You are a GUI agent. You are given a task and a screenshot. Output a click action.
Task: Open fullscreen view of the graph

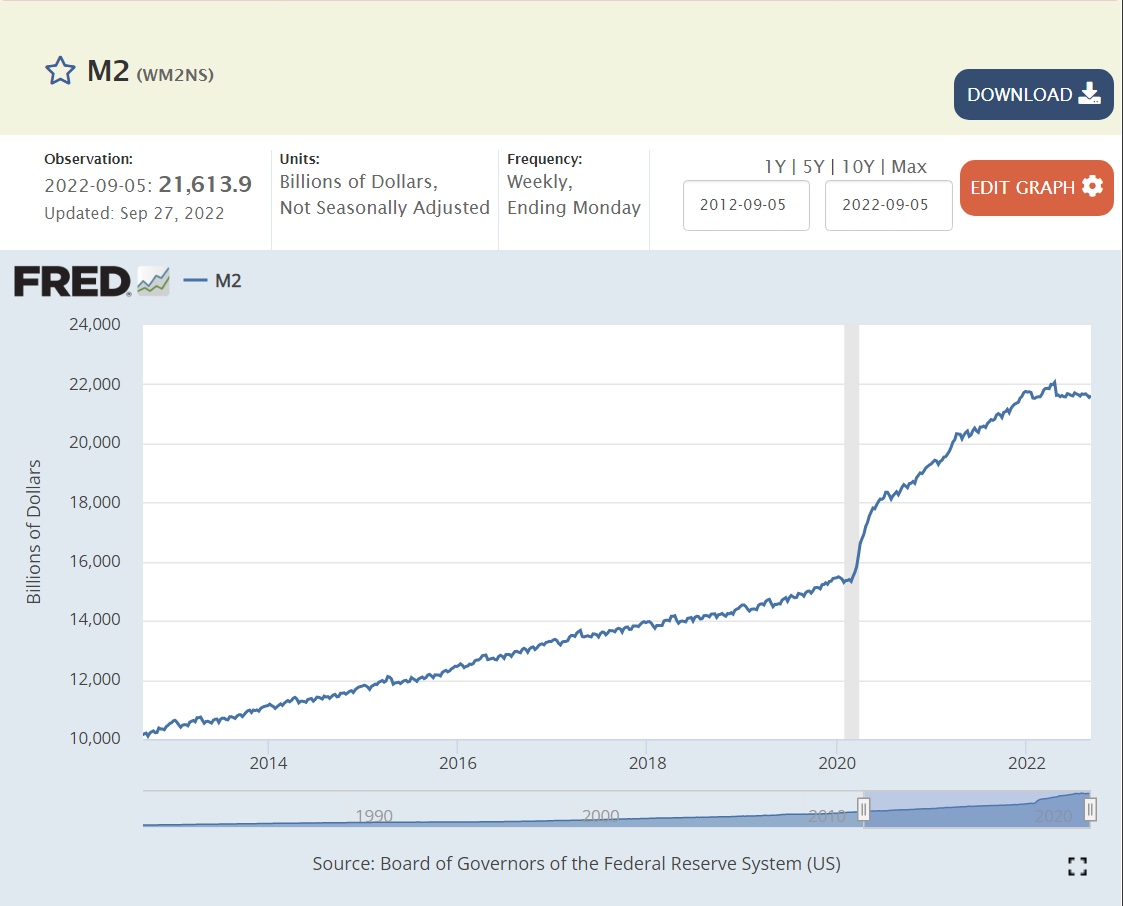pos(1077,866)
